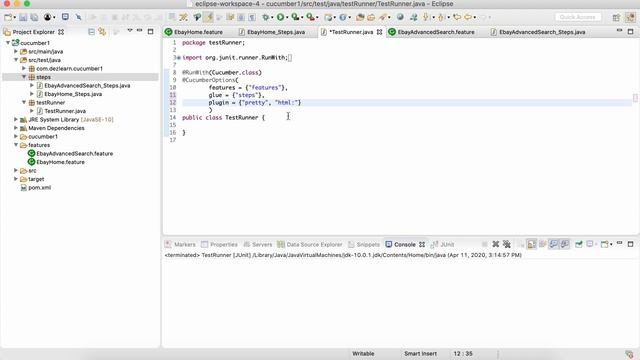Collapse the features folder arrow
Viewport: 640px width, 360px height.
point(16,144)
